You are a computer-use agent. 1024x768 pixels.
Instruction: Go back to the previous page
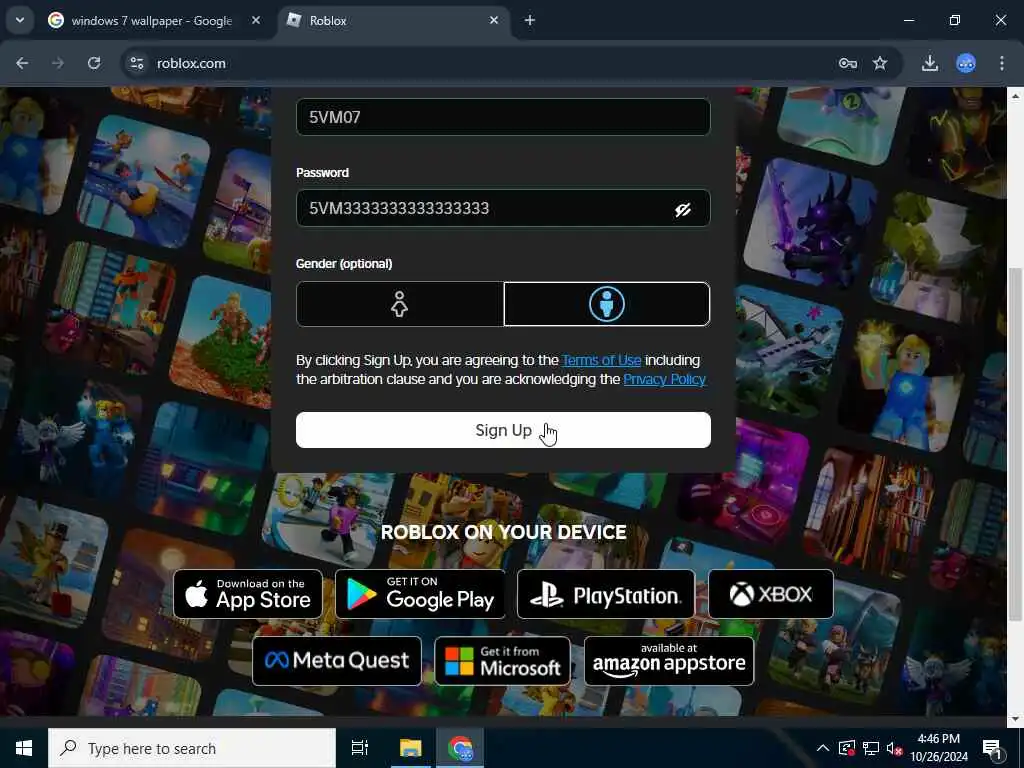point(22,63)
